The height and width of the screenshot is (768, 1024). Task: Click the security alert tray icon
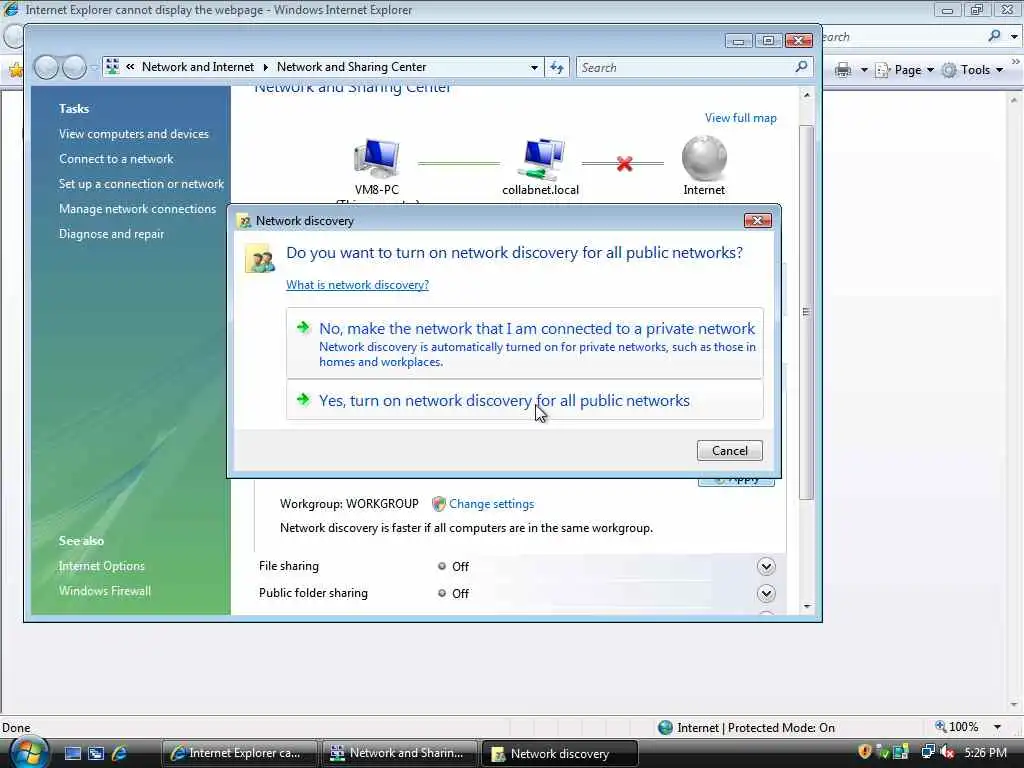pyautogui.click(x=865, y=752)
